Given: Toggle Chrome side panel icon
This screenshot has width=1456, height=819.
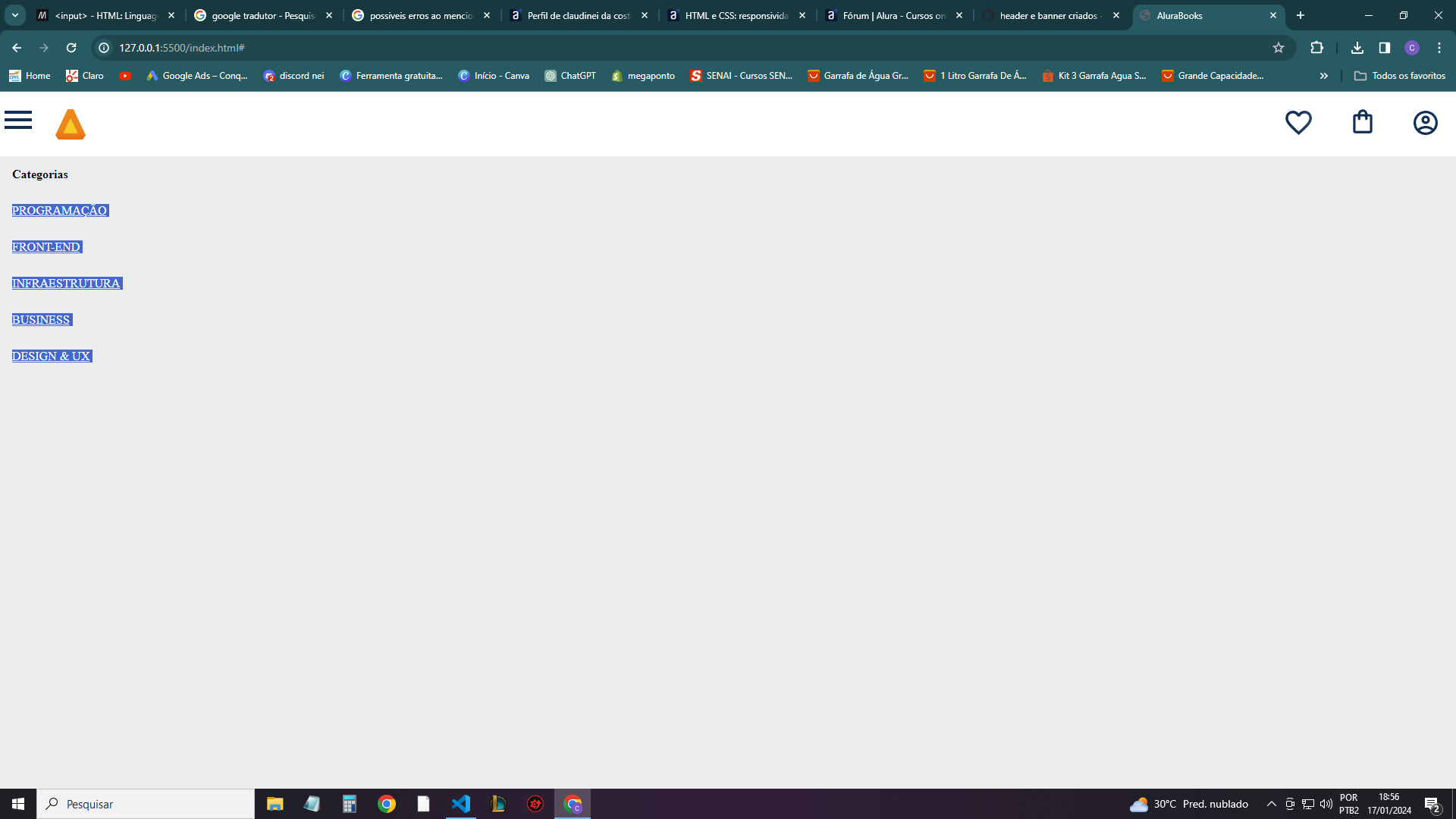Looking at the screenshot, I should point(1385,48).
